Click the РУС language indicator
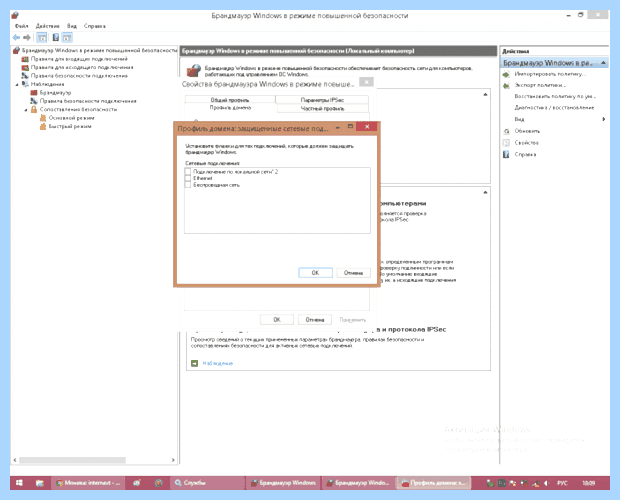The width and height of the screenshot is (620, 500). [x=562, y=483]
